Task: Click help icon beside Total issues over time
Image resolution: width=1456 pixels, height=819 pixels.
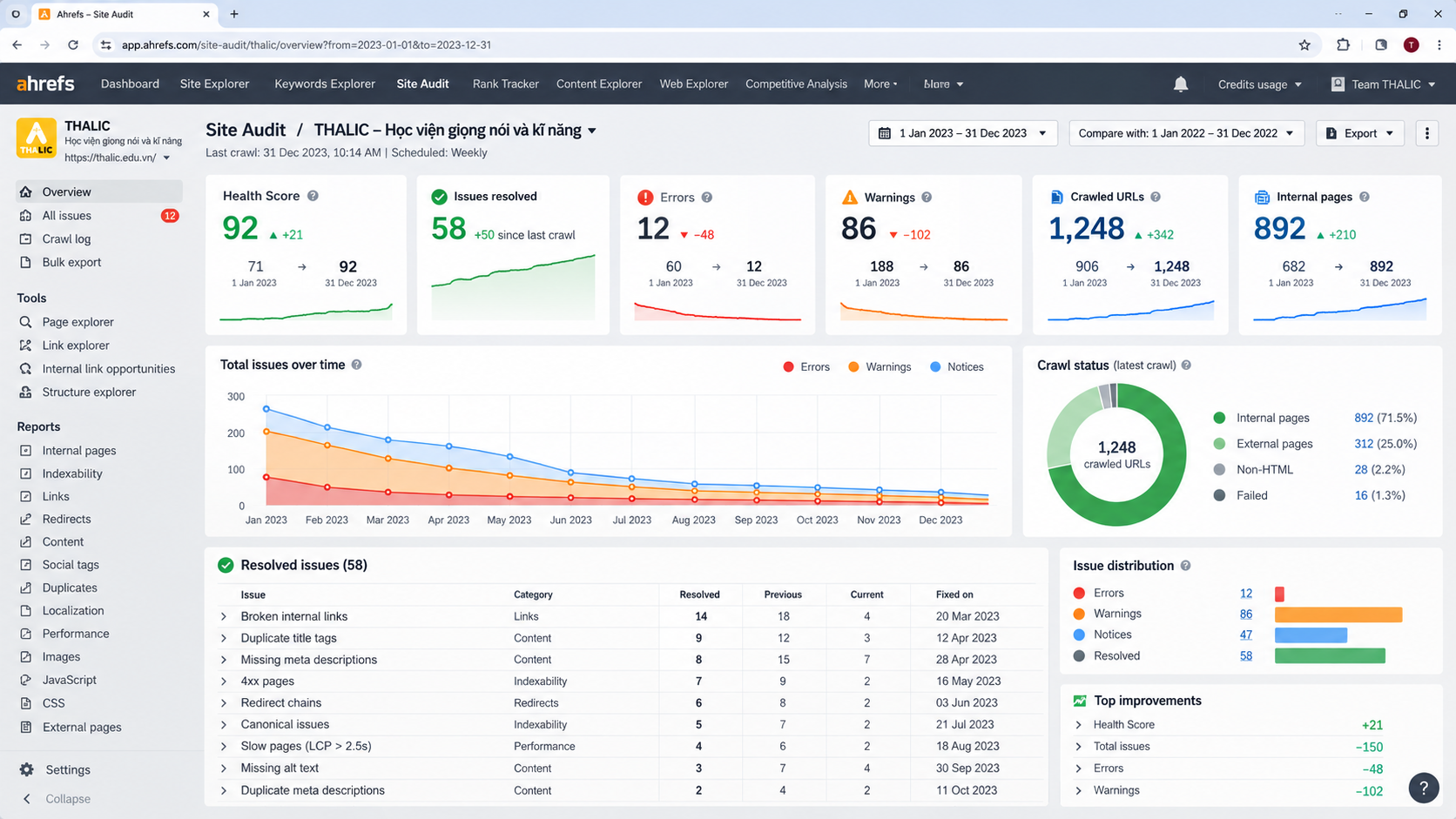Action: pos(356,365)
